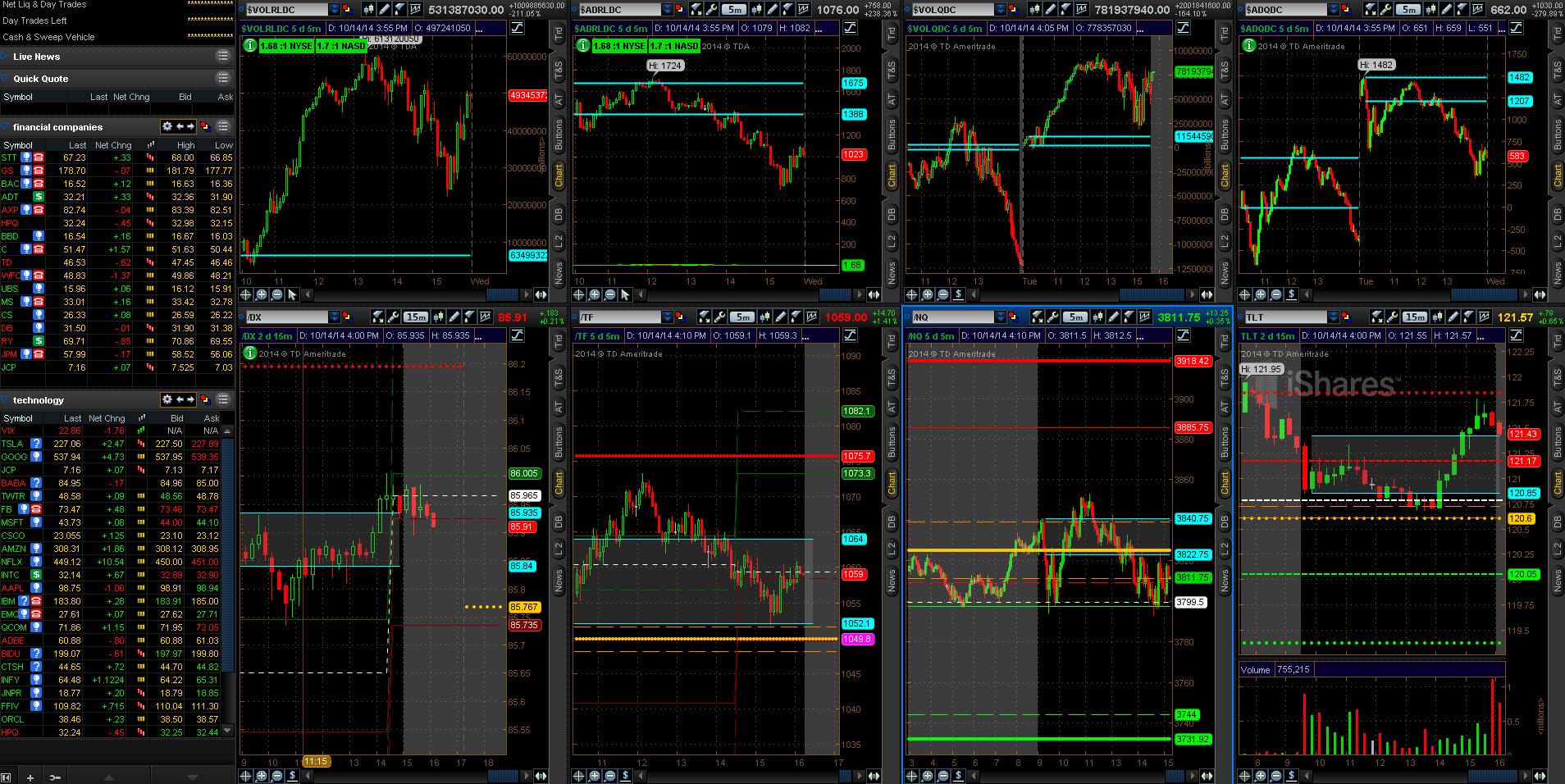Click plus icon at sidebar bottom

pyautogui.click(x=30, y=777)
